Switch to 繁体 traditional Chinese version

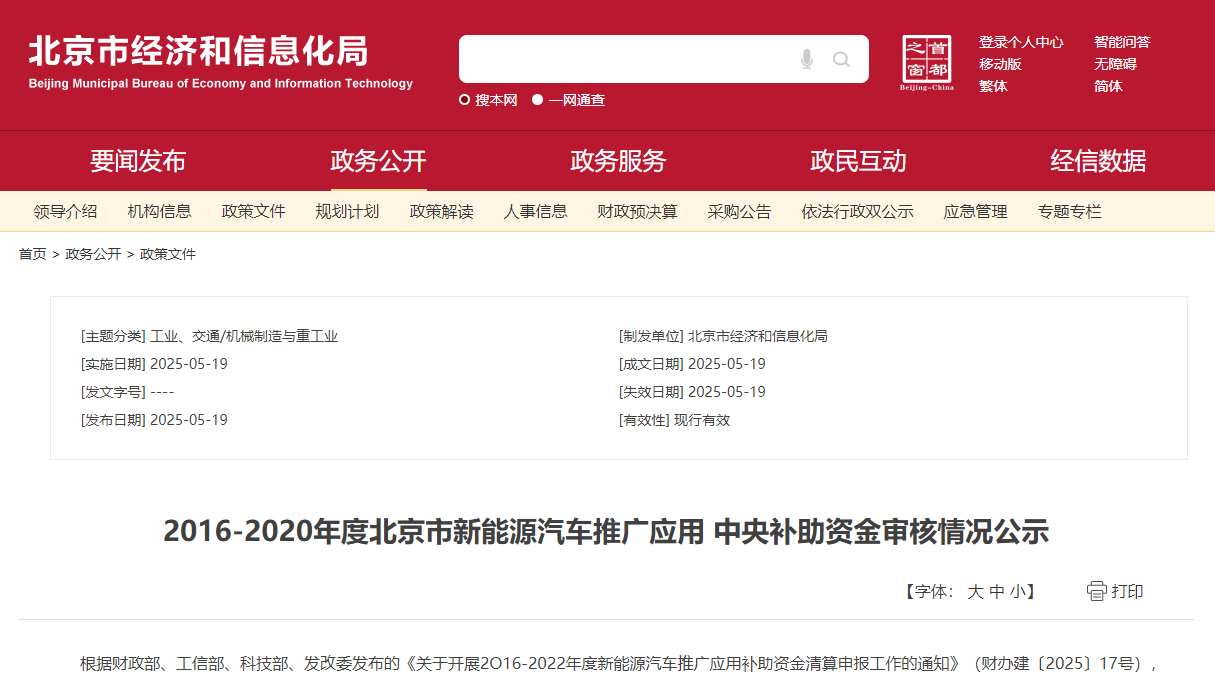pos(993,86)
